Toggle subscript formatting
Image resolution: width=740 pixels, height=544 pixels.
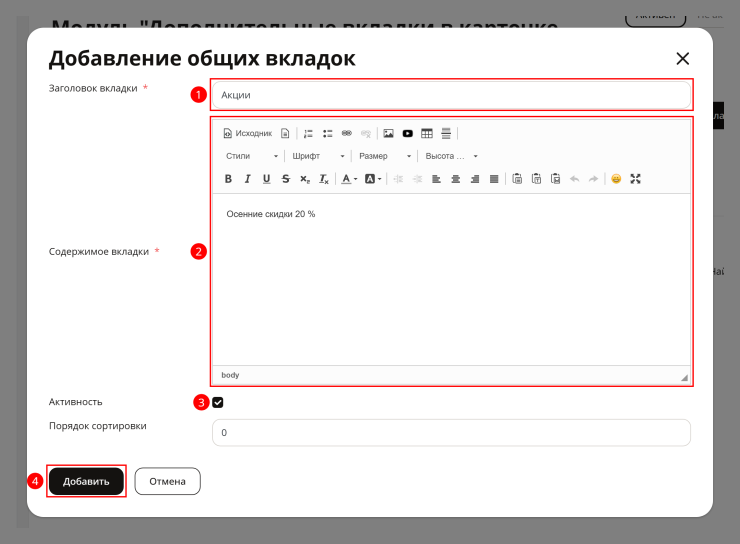coord(305,179)
